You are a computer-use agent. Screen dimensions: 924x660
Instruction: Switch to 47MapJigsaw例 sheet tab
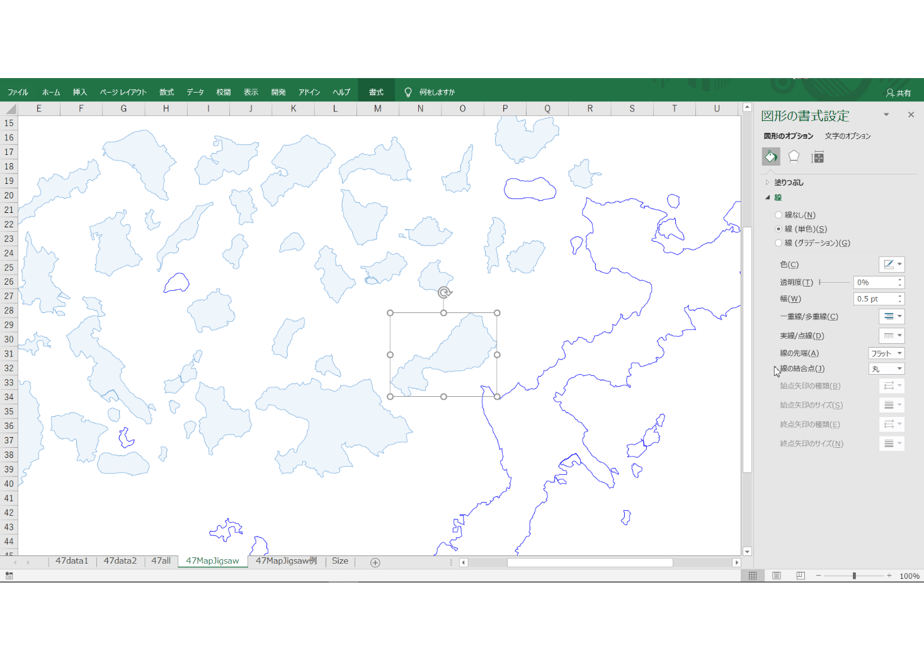286,561
